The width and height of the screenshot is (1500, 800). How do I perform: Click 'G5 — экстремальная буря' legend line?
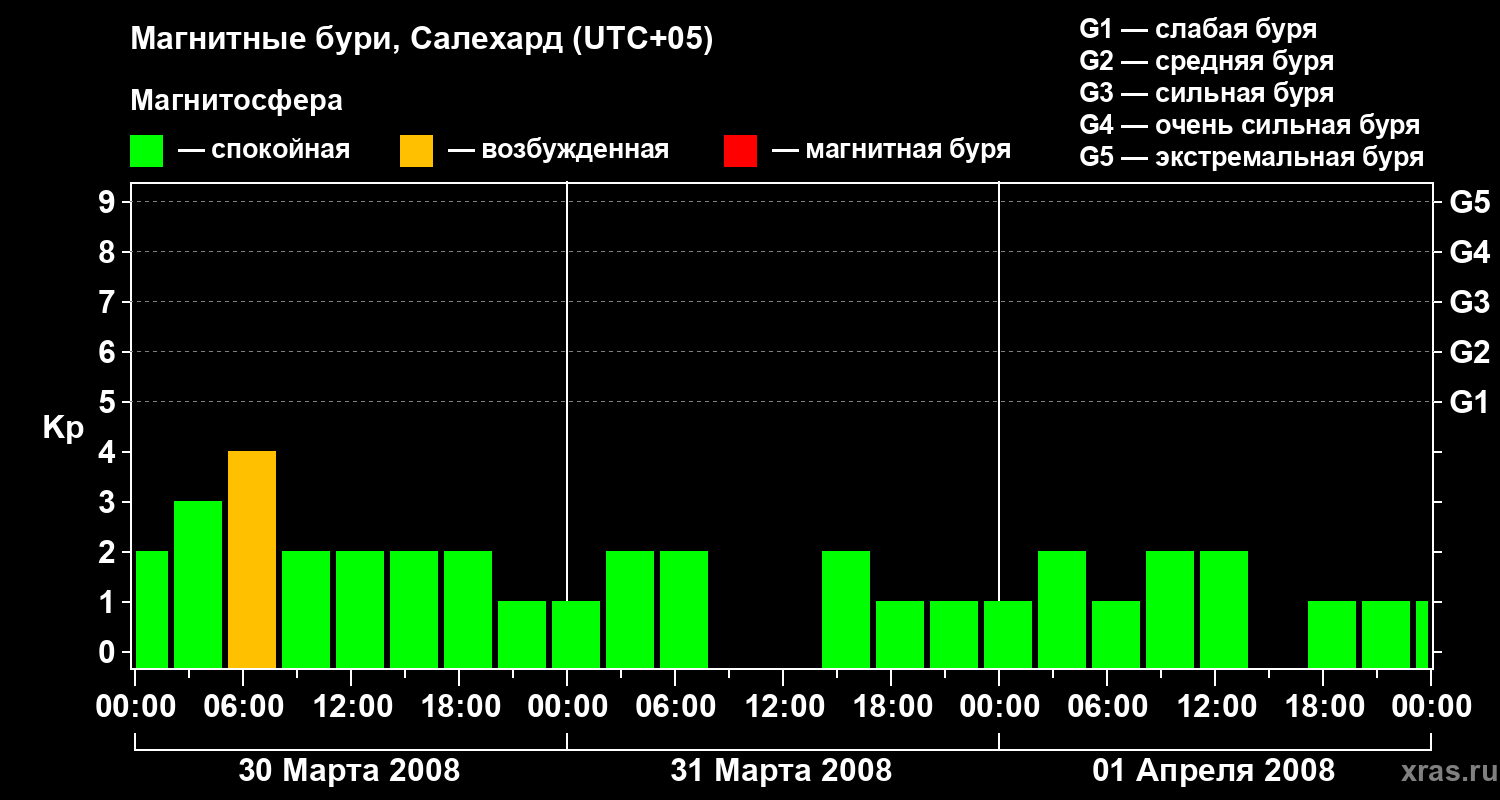(x=1252, y=158)
